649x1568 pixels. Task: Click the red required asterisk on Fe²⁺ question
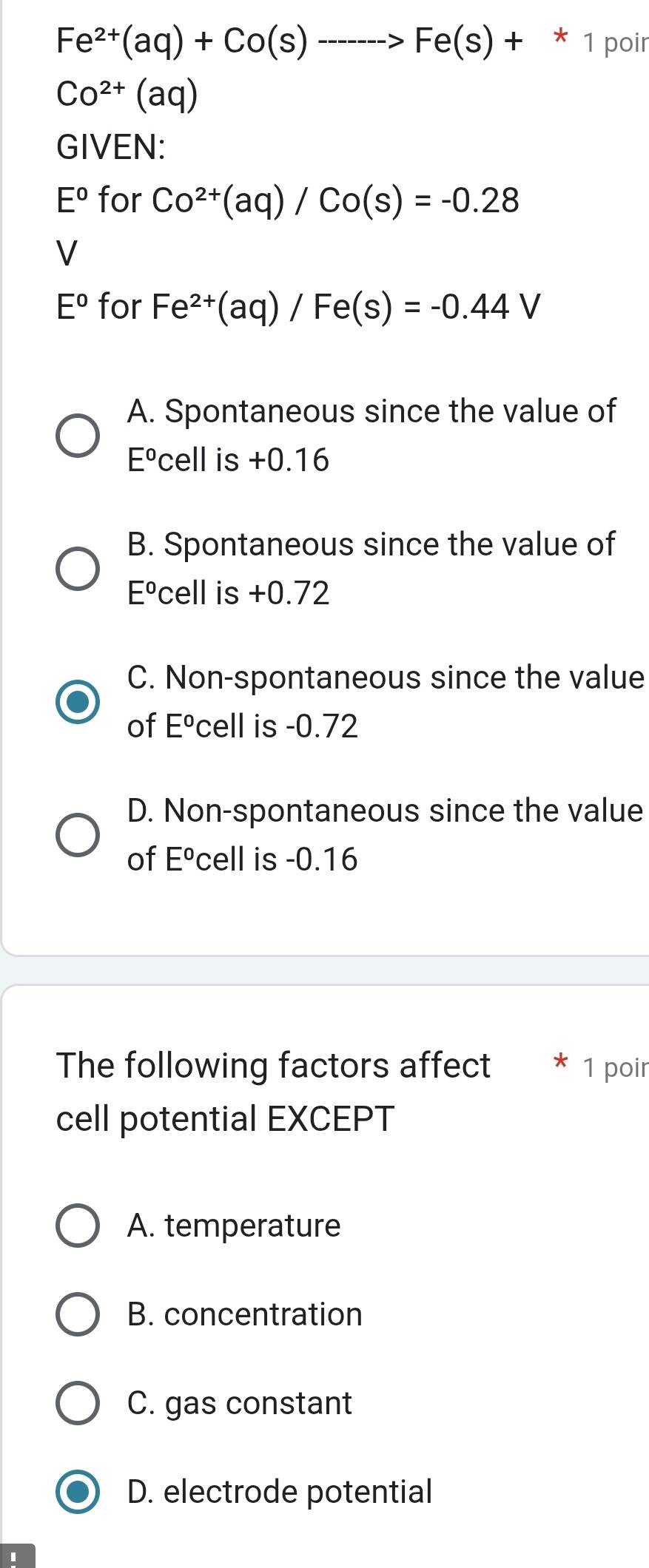(562, 38)
